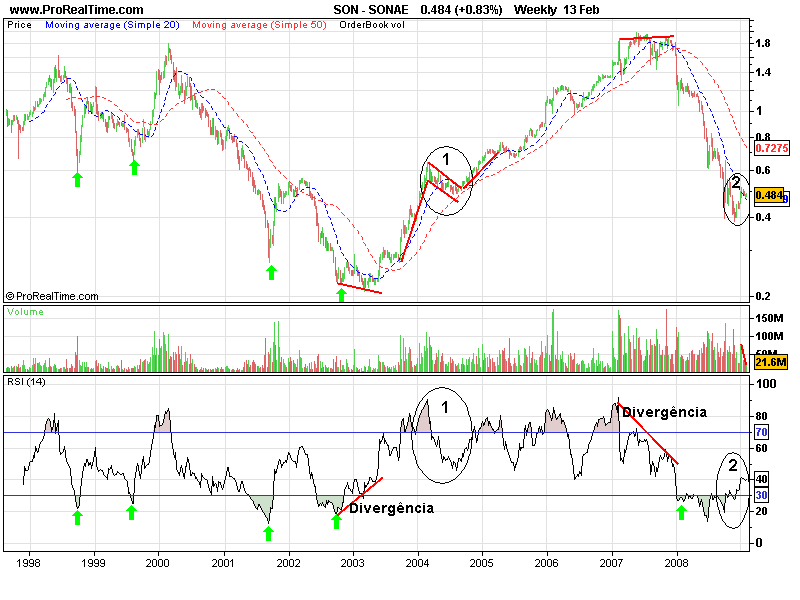
Task: Click 'Moving average (Simple 20)' legend
Action: click(x=112, y=24)
